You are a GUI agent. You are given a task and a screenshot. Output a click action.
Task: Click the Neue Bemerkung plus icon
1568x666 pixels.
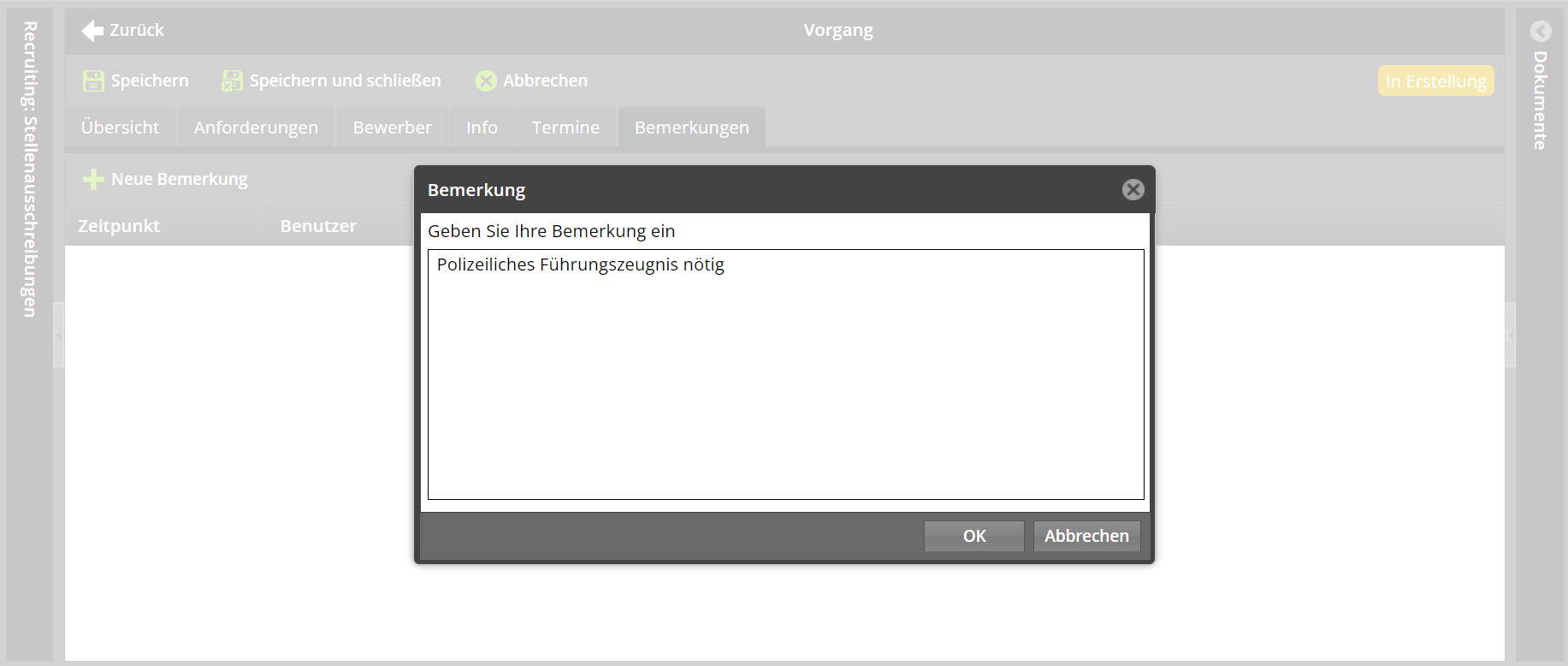(93, 179)
